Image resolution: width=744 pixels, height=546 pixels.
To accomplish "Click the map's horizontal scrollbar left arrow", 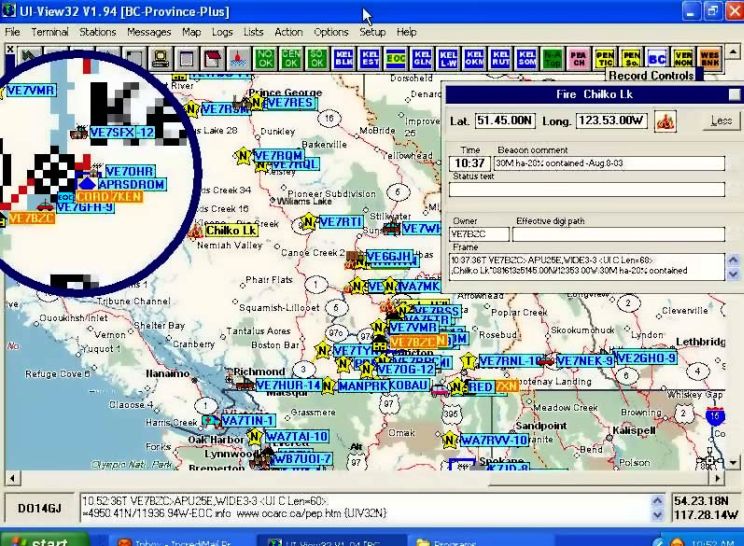I will [x=12, y=478].
